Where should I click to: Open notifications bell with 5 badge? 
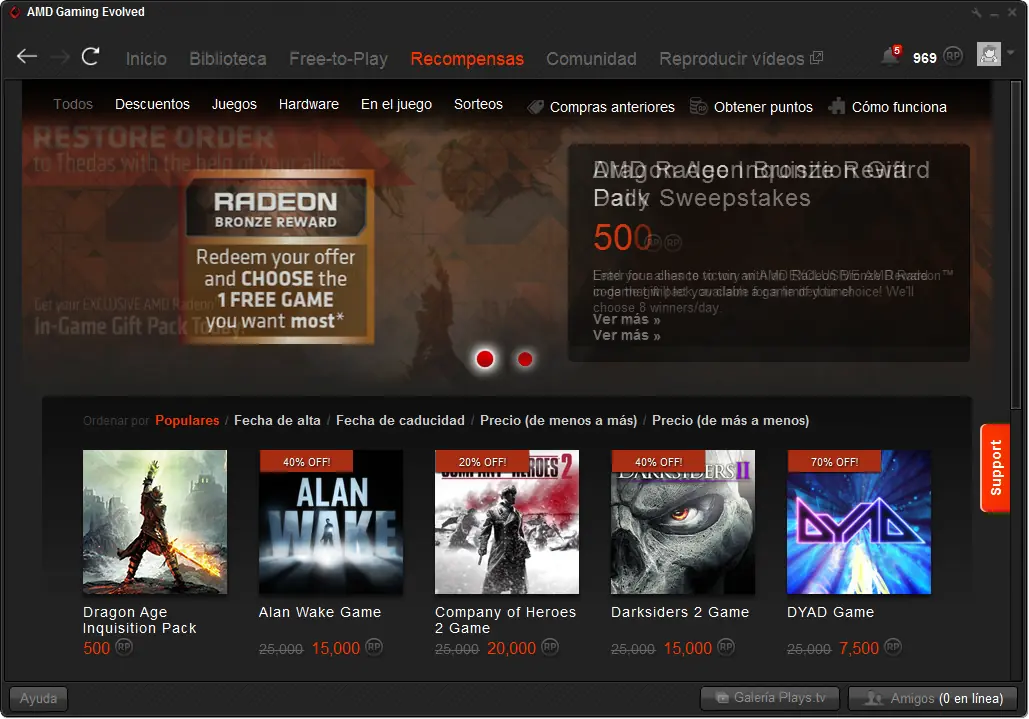pos(891,55)
